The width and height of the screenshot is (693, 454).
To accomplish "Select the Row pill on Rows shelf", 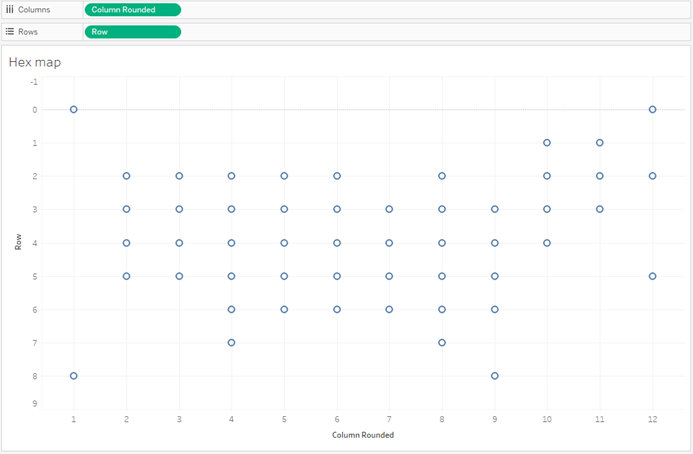I will coord(132,31).
